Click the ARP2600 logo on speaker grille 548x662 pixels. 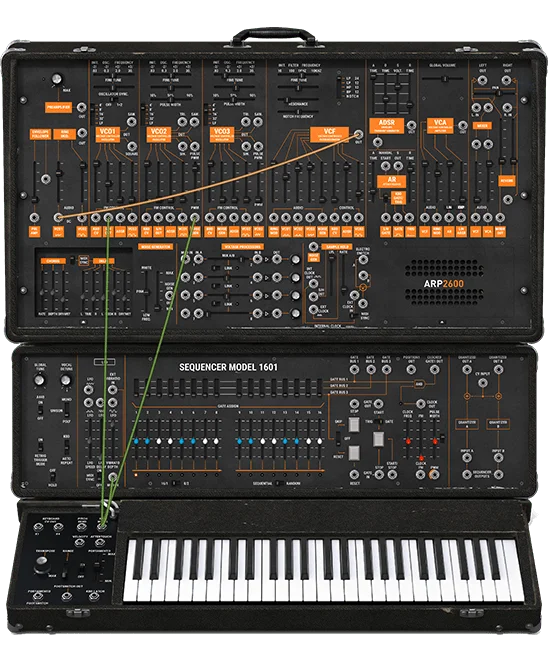coord(443,284)
